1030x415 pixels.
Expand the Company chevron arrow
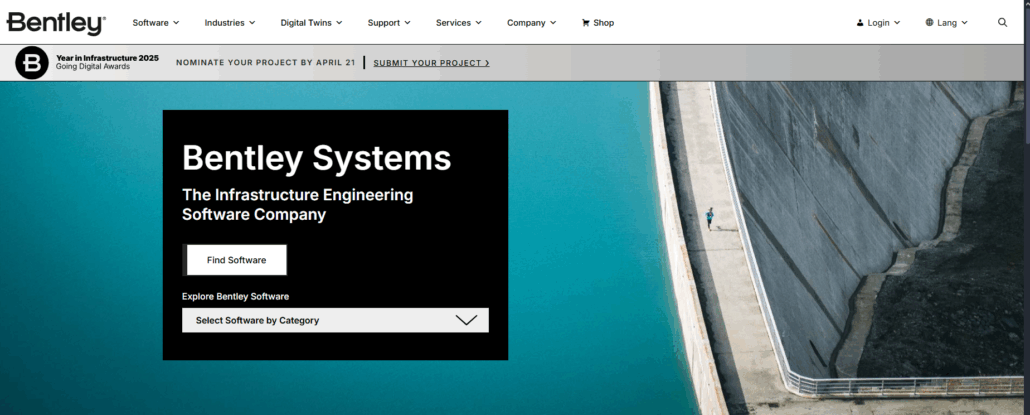553,22
